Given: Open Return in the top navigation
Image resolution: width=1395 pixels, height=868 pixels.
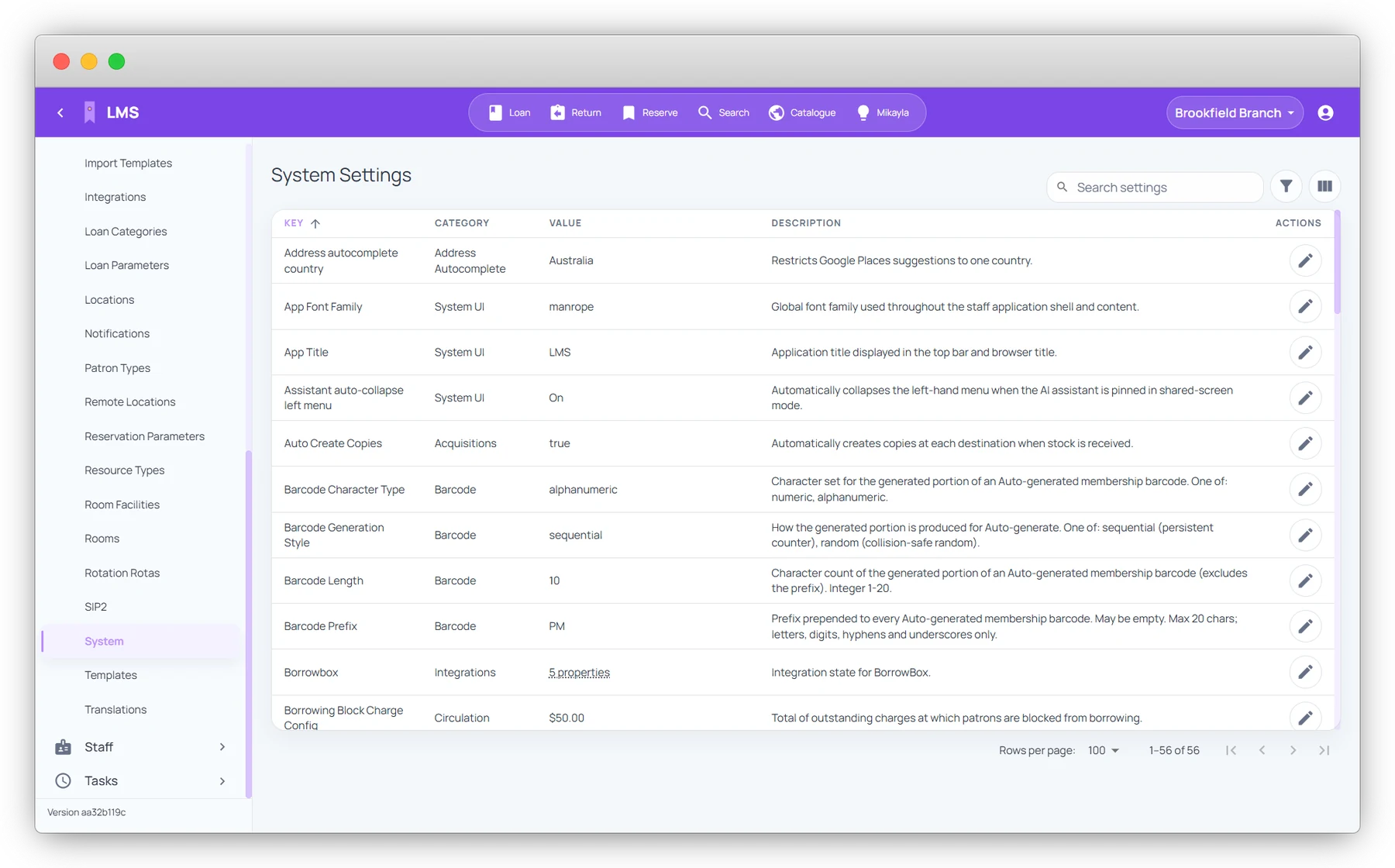Looking at the screenshot, I should click(x=576, y=112).
